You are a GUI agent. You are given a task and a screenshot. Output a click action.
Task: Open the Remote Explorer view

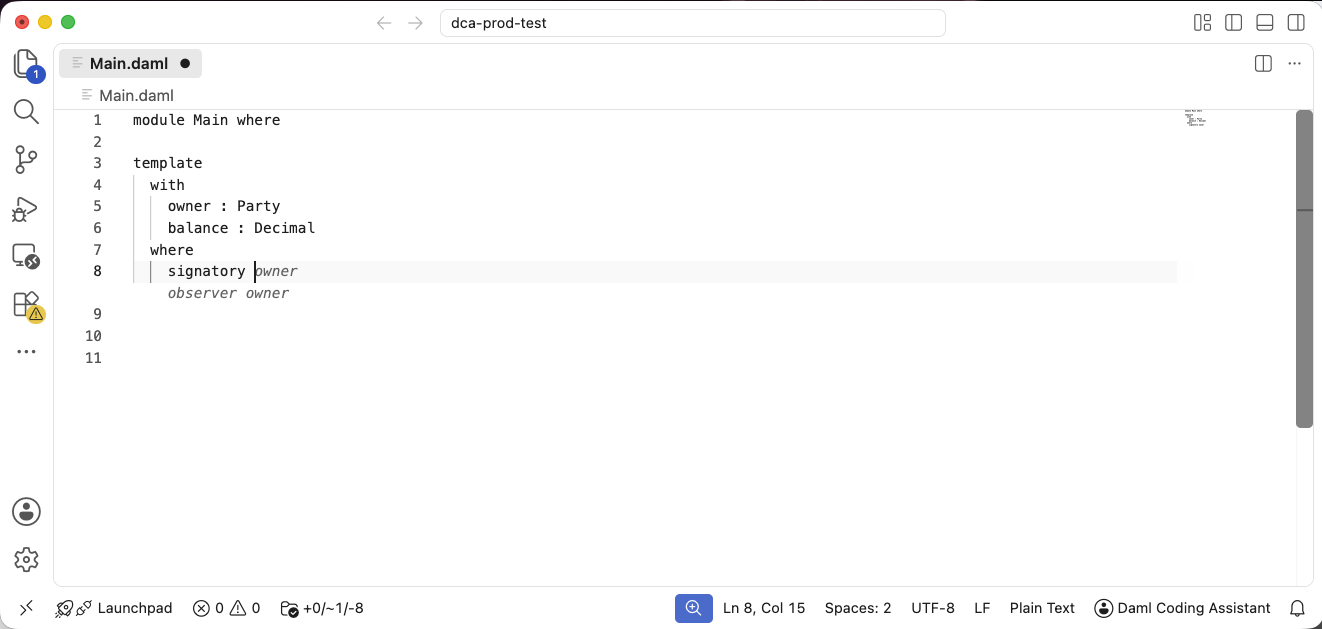pos(26,257)
